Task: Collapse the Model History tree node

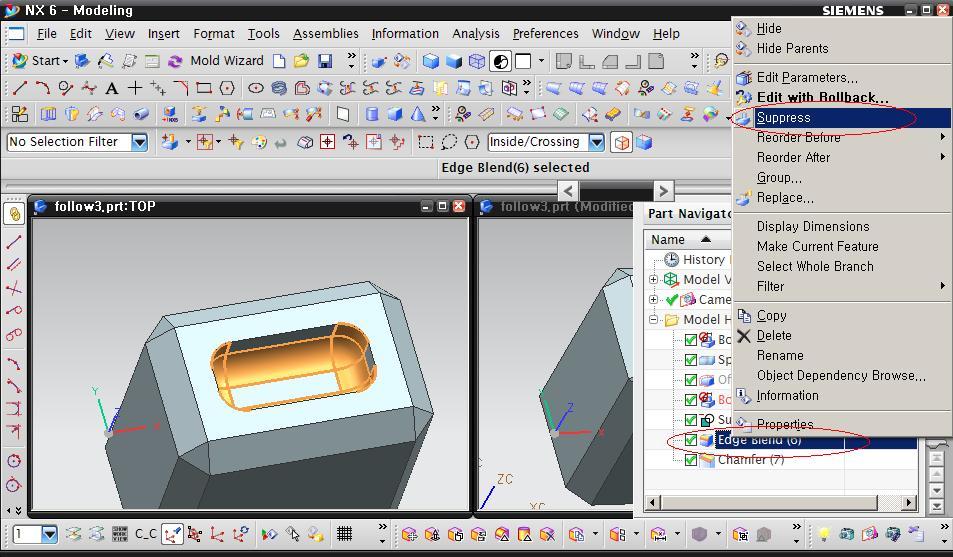Action: [x=654, y=320]
